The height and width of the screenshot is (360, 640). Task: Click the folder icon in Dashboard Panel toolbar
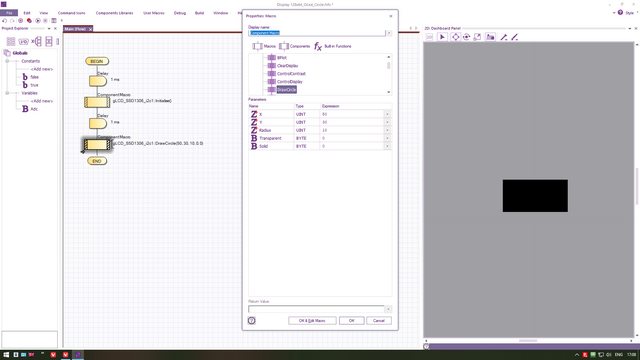(490, 37)
